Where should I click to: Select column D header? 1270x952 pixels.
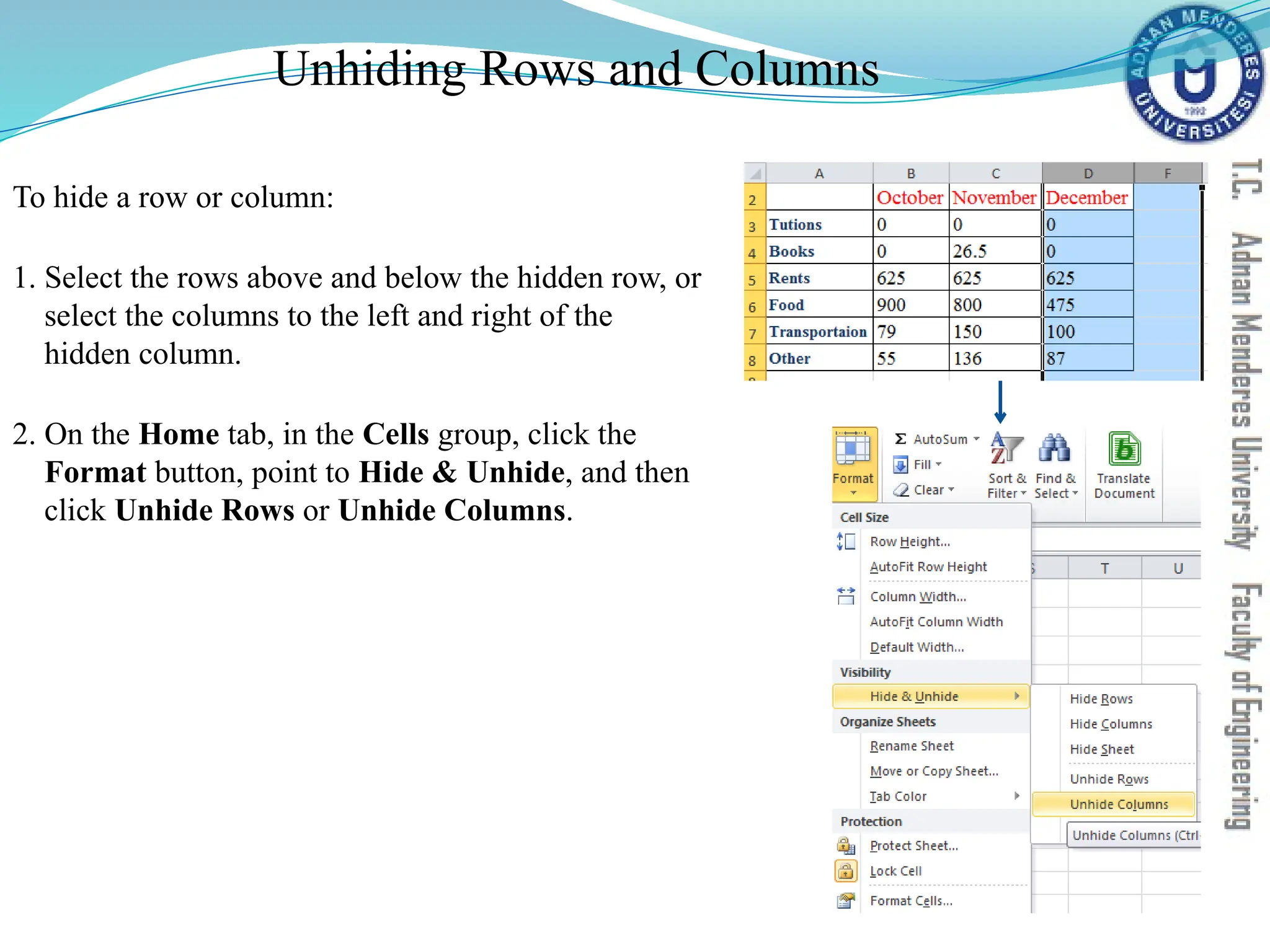[x=1088, y=173]
